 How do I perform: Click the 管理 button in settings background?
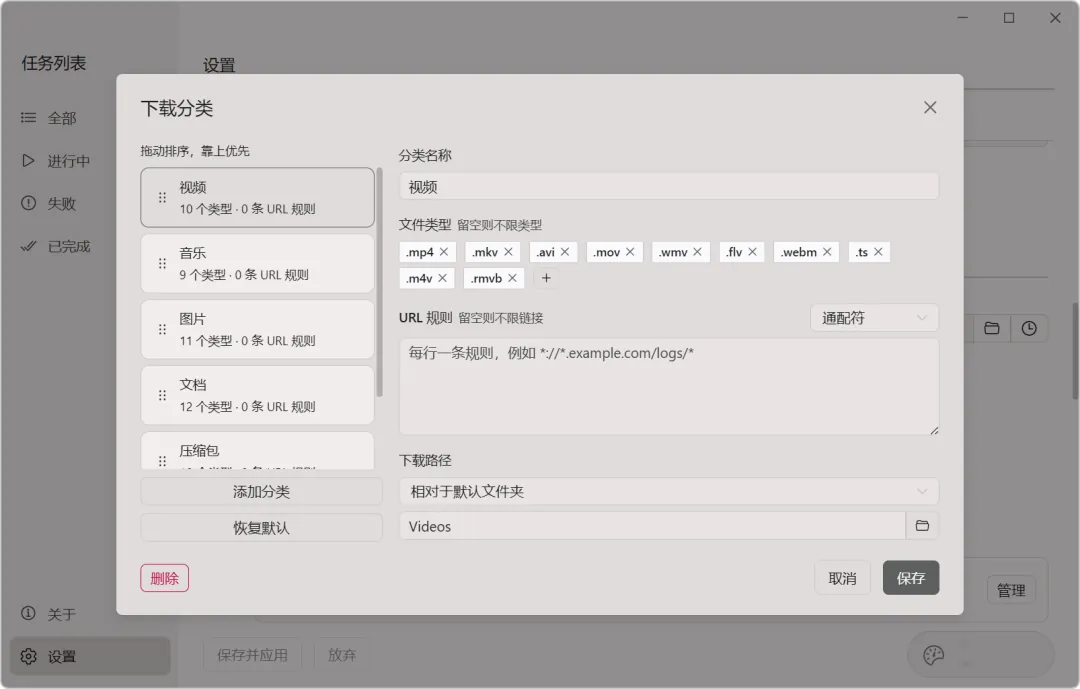(1011, 590)
